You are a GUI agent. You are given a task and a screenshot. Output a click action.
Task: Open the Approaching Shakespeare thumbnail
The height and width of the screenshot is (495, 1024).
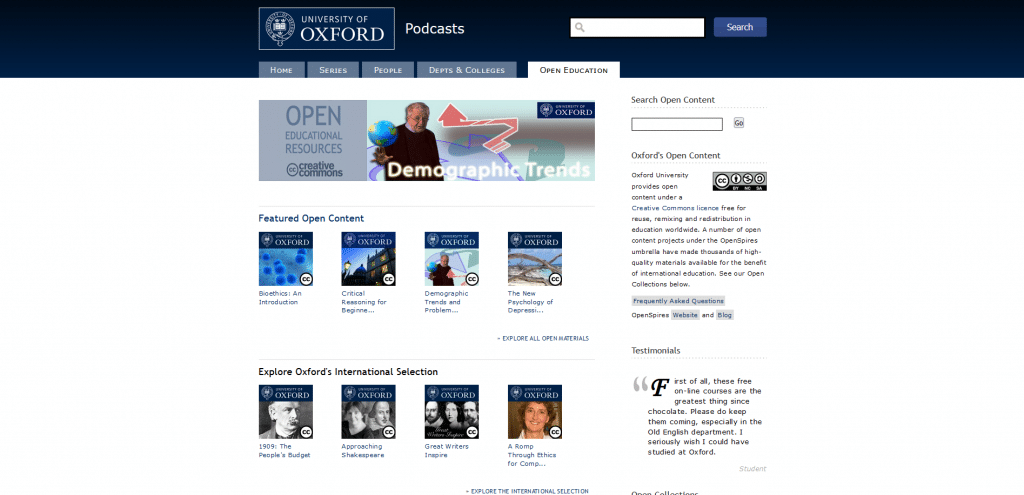(368, 411)
